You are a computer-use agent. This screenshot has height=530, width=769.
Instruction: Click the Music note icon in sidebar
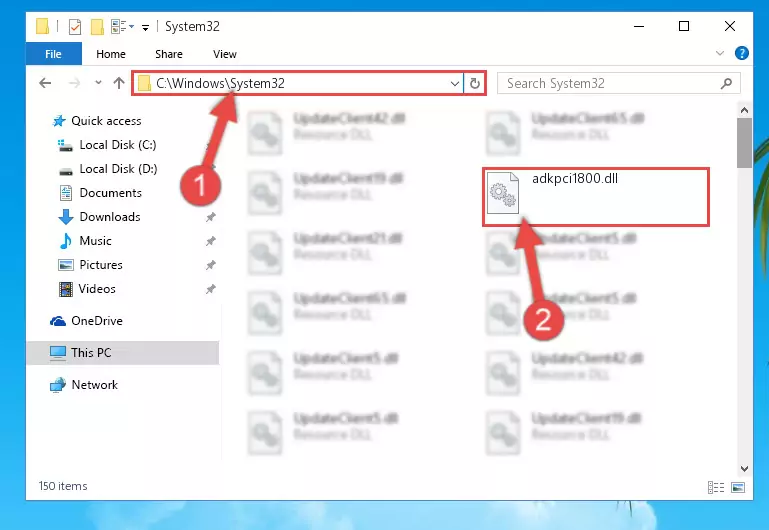[x=66, y=241]
